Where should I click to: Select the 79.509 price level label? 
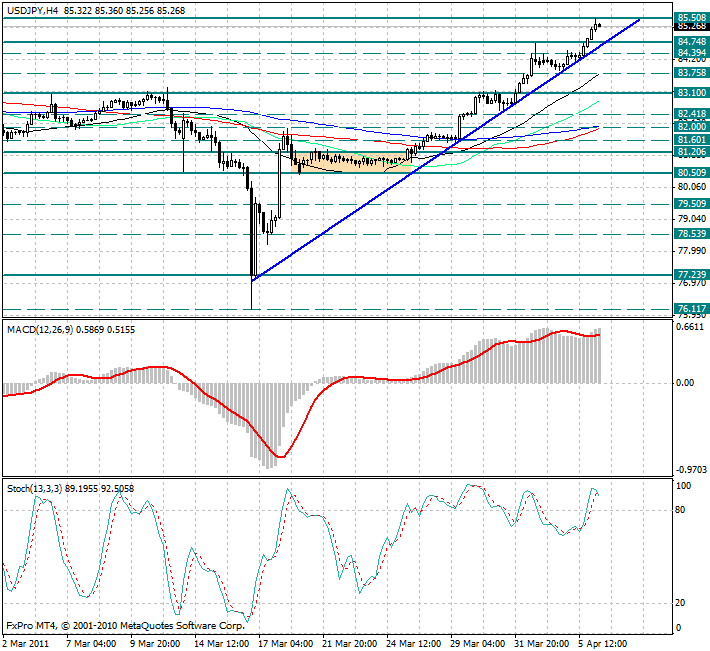click(691, 204)
